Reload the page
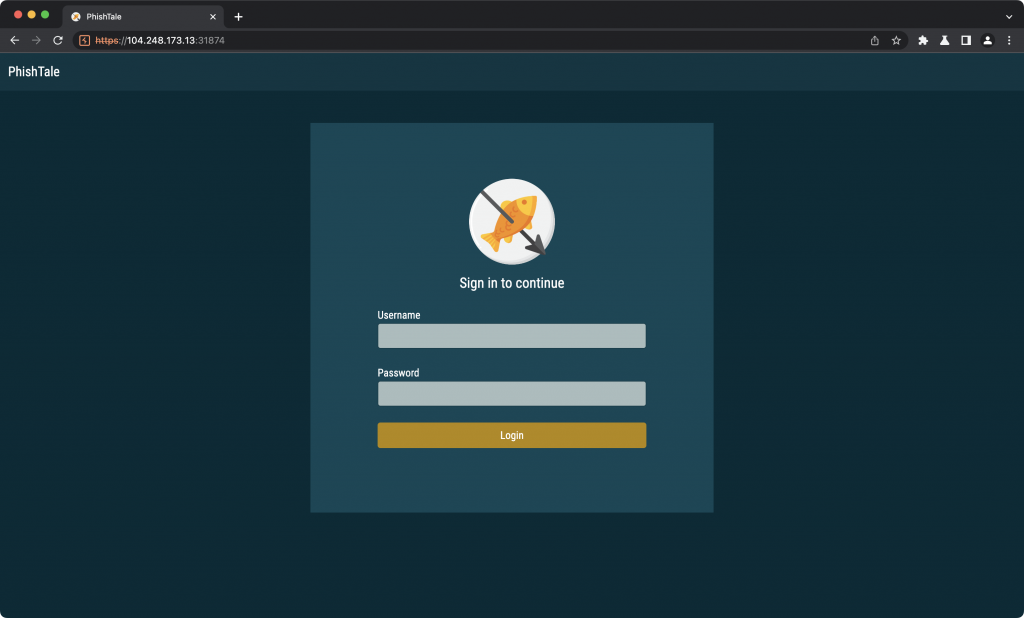The height and width of the screenshot is (618, 1024). 58,41
